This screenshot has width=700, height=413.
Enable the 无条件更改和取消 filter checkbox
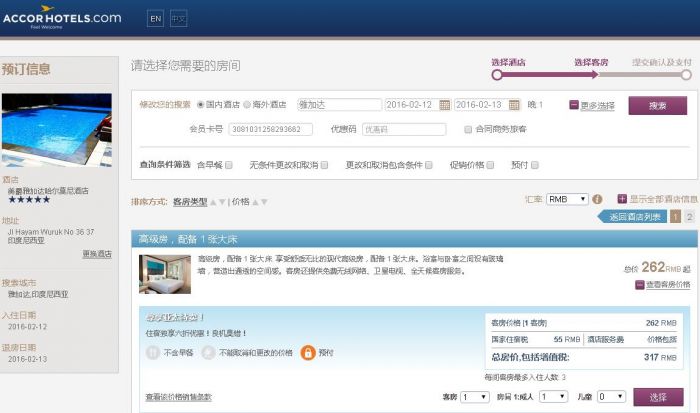(325, 165)
